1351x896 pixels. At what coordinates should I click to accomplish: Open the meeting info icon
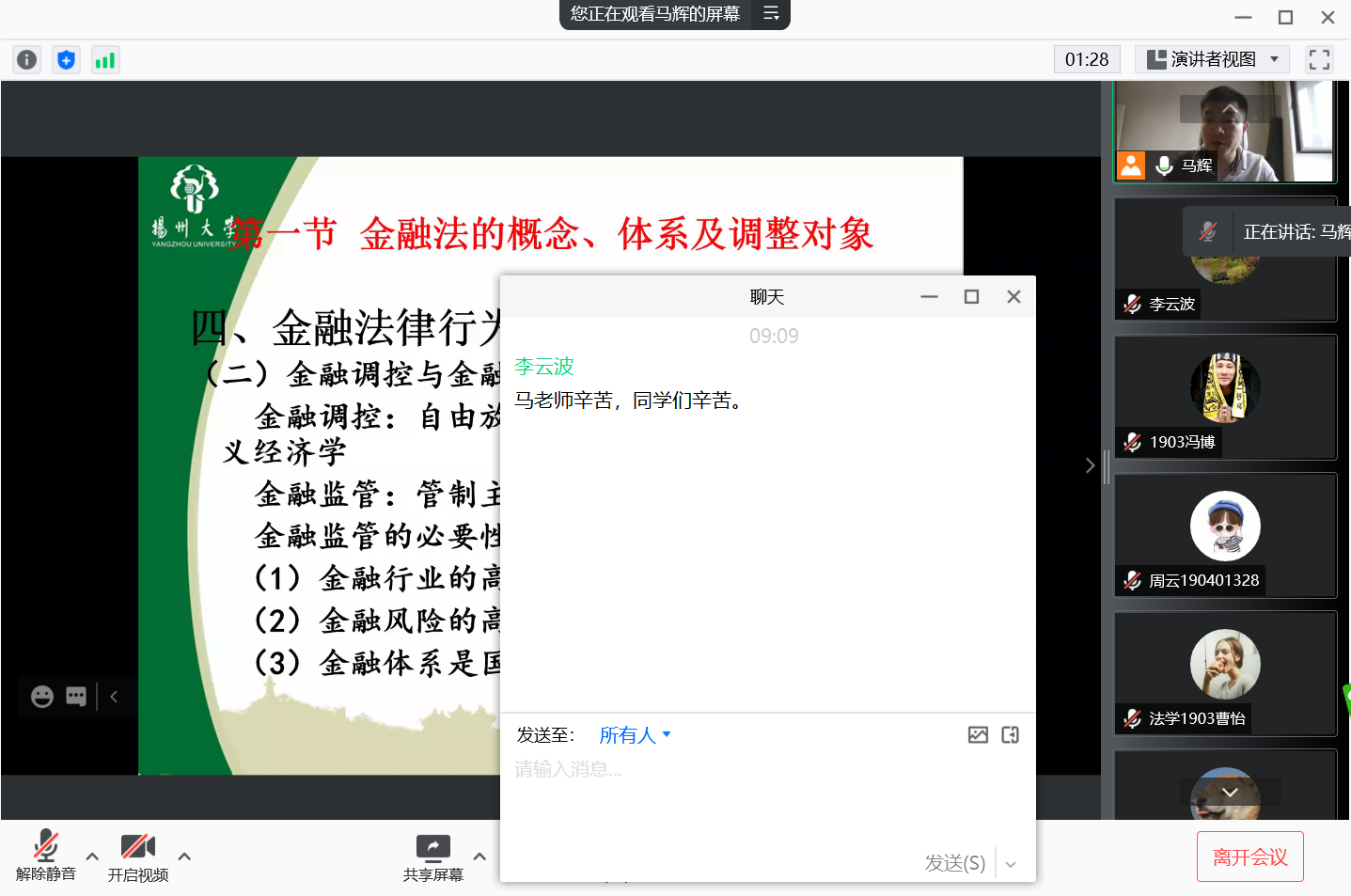tap(27, 60)
